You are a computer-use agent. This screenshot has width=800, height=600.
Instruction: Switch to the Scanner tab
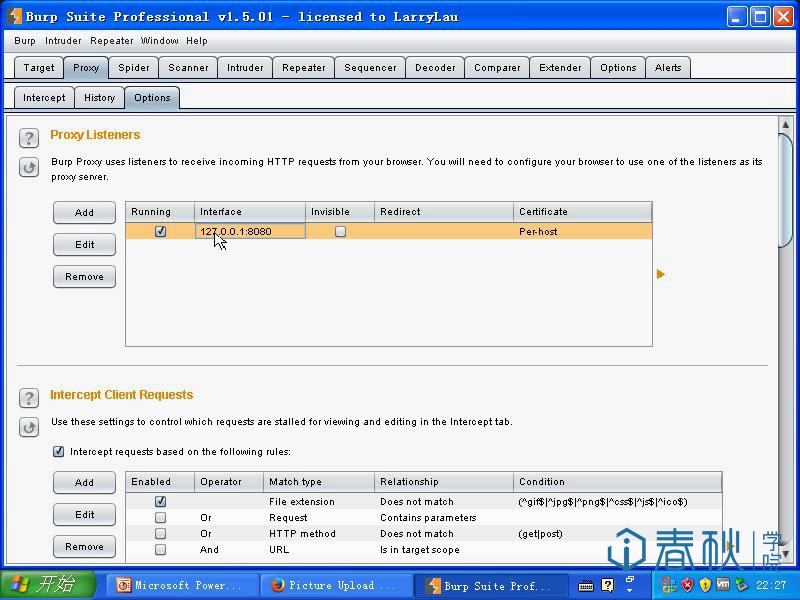point(188,67)
